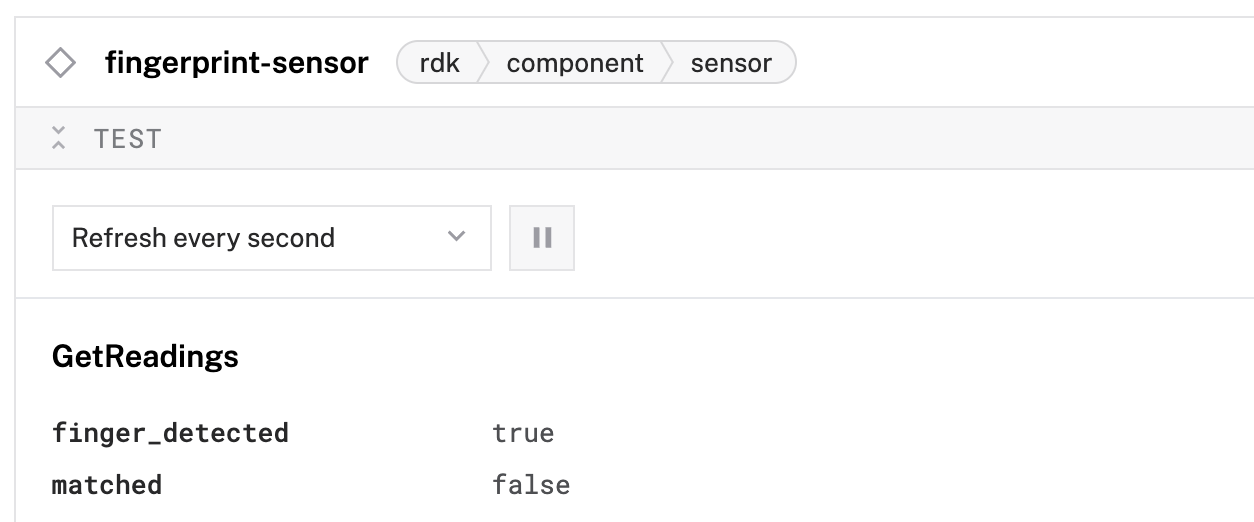Click the "Refresh every second" text in the combo box
1254x522 pixels.
203,238
